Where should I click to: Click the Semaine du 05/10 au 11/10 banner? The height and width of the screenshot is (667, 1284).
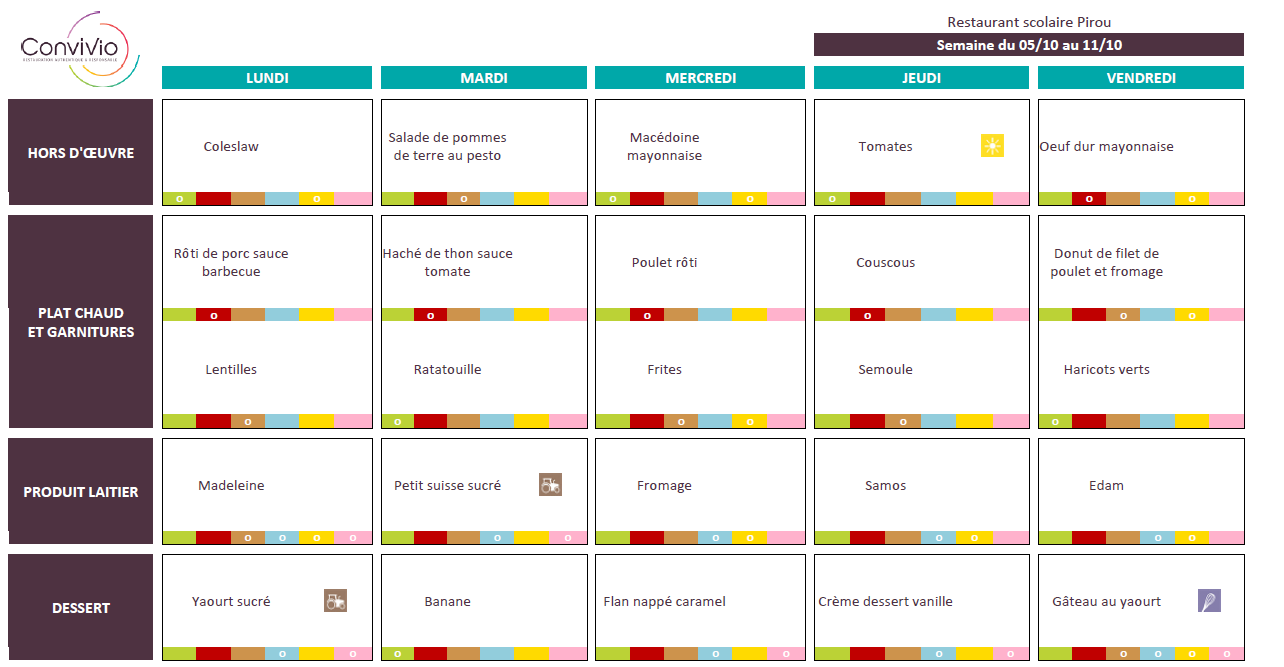point(1029,45)
